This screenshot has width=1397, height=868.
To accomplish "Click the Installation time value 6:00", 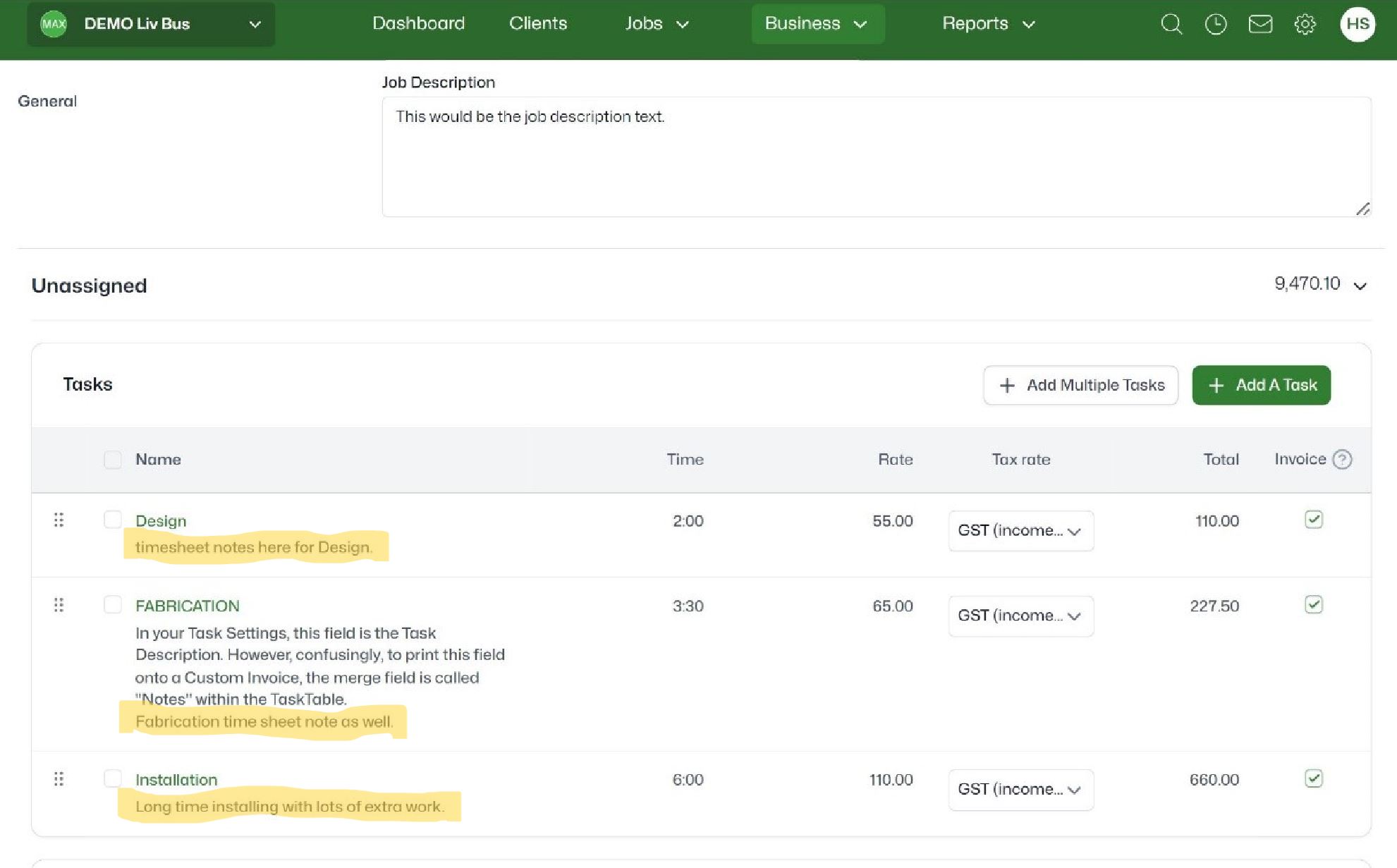I will (688, 780).
